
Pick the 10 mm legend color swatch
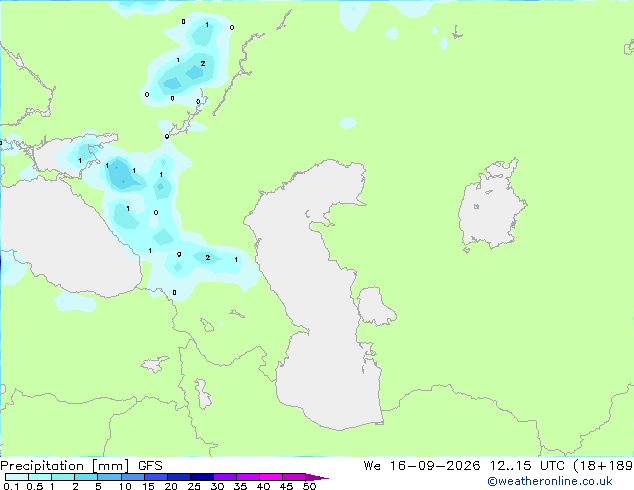point(133,477)
